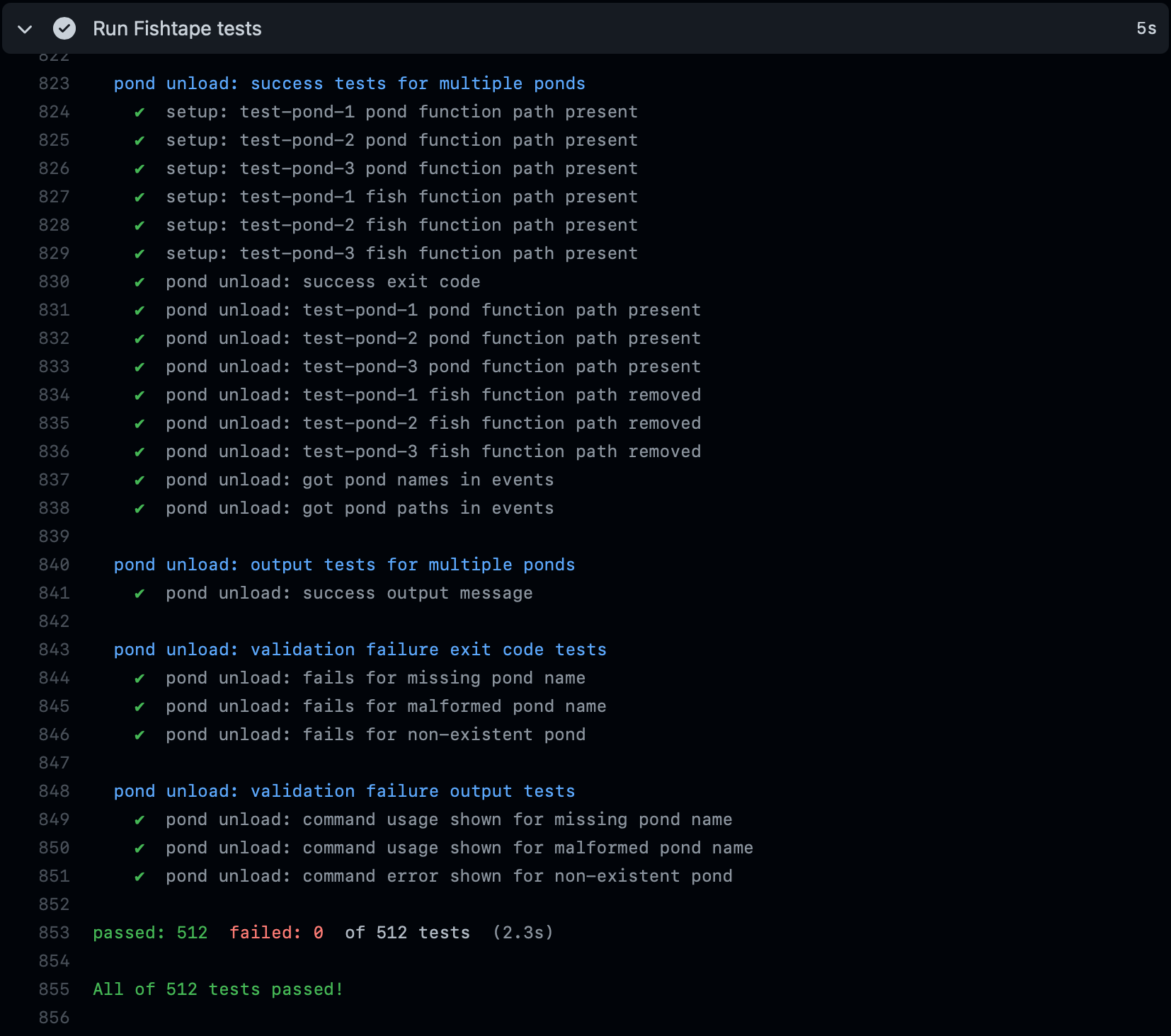Click checkmark next to "test-pond-3 fish function path removed"
The width and height of the screenshot is (1171, 1036).
pyautogui.click(x=139, y=451)
